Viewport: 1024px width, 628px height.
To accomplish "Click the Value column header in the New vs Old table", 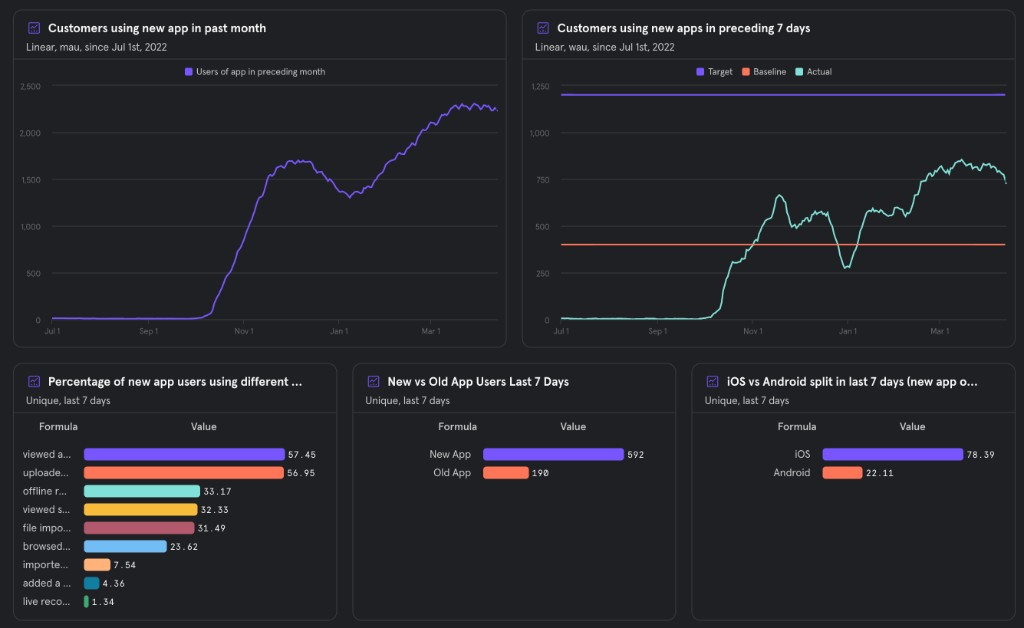I will (573, 426).
